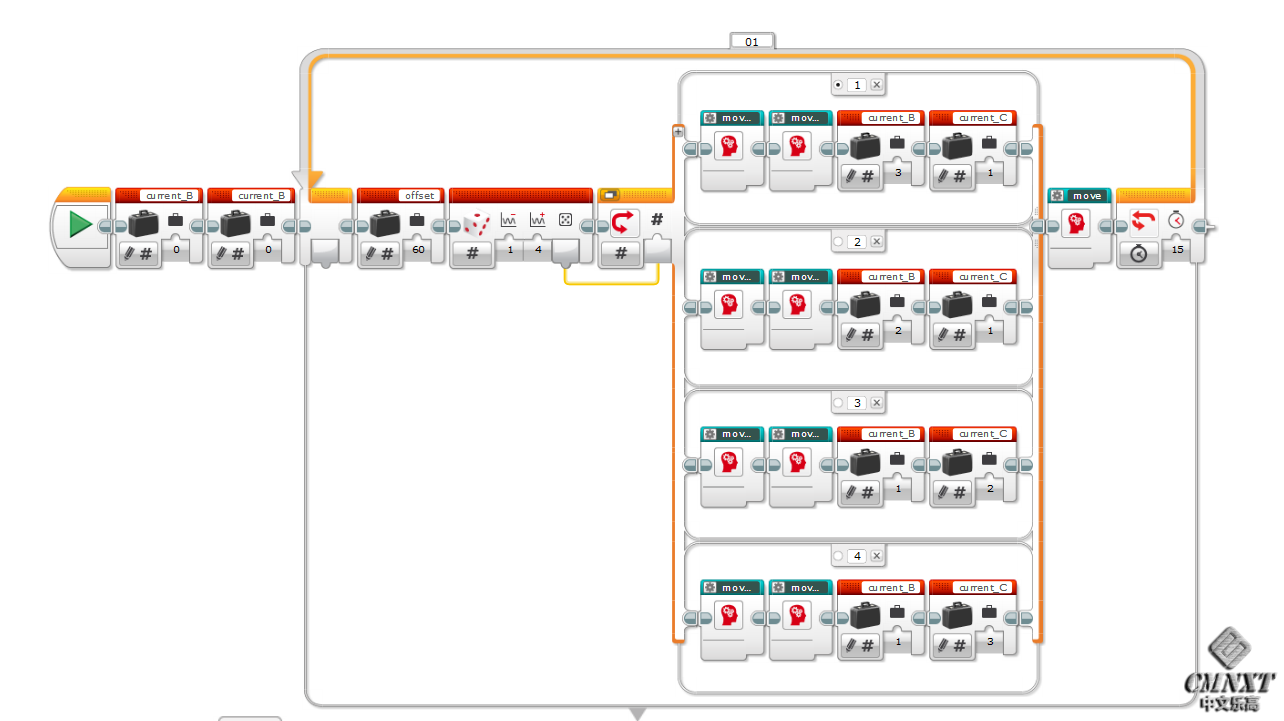
Task: Select briefcase icon of current_B block beside Start block
Action: 144,223
